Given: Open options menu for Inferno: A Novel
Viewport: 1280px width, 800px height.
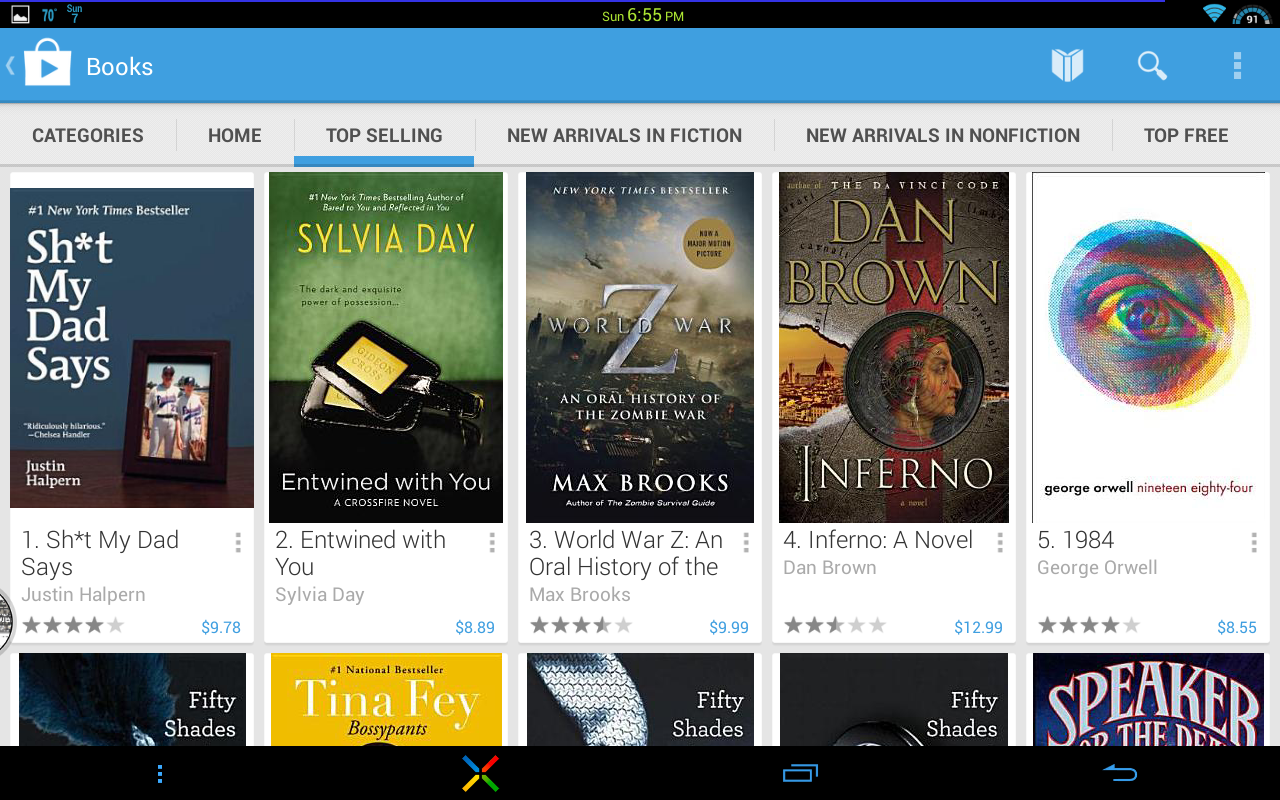Looking at the screenshot, I should [x=1000, y=542].
